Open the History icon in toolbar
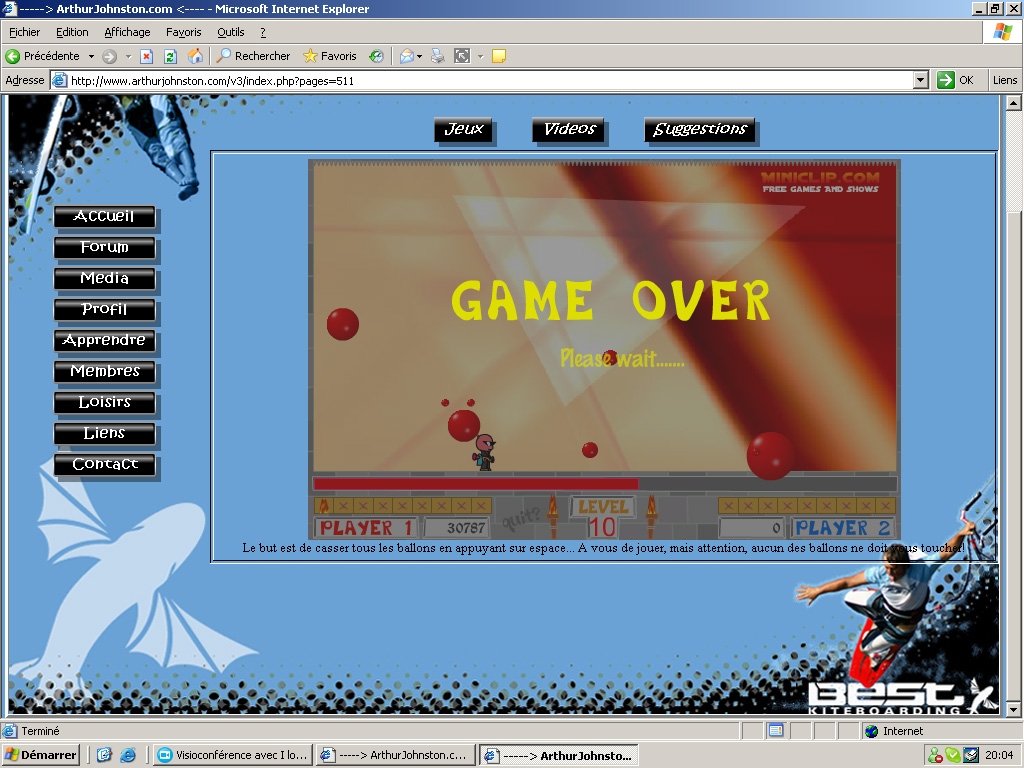The image size is (1024, 768). click(x=376, y=56)
